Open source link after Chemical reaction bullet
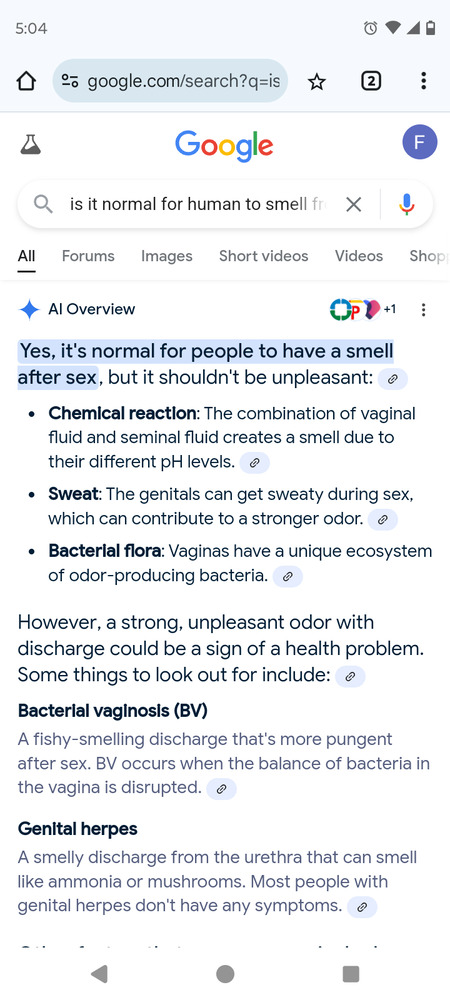The image size is (450, 1000). coord(254,463)
